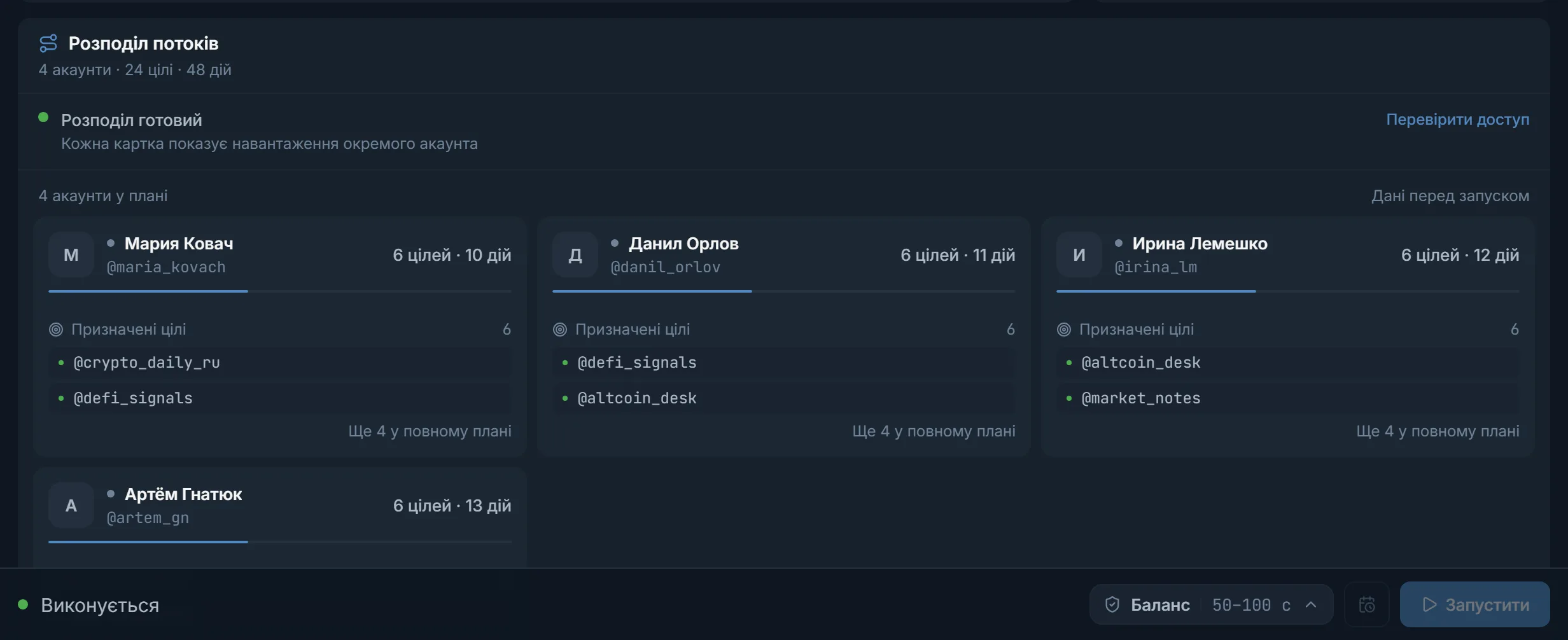Click the "6 цілей · 10 дій" counter
Image resolution: width=1568 pixels, height=640 pixels.
tap(452, 255)
